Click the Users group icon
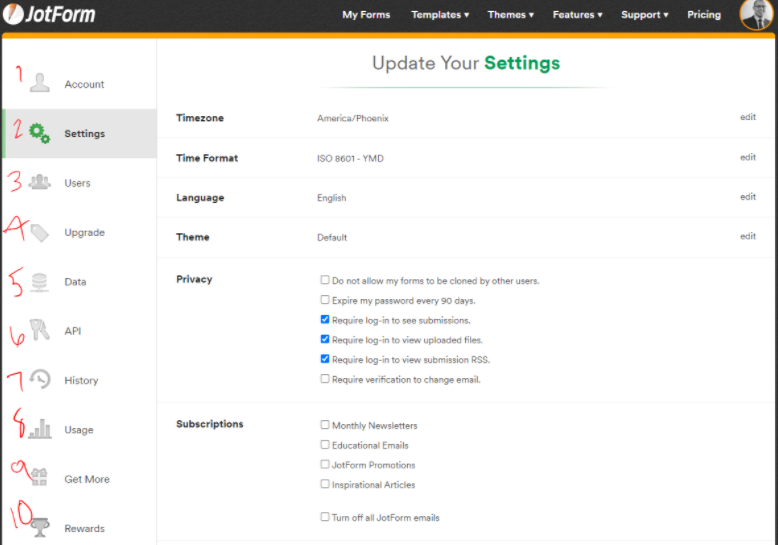This screenshot has width=778, height=545. tap(40, 182)
